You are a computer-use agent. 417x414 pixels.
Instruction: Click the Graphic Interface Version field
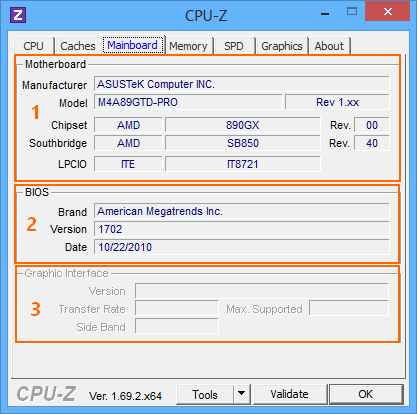[262, 291]
